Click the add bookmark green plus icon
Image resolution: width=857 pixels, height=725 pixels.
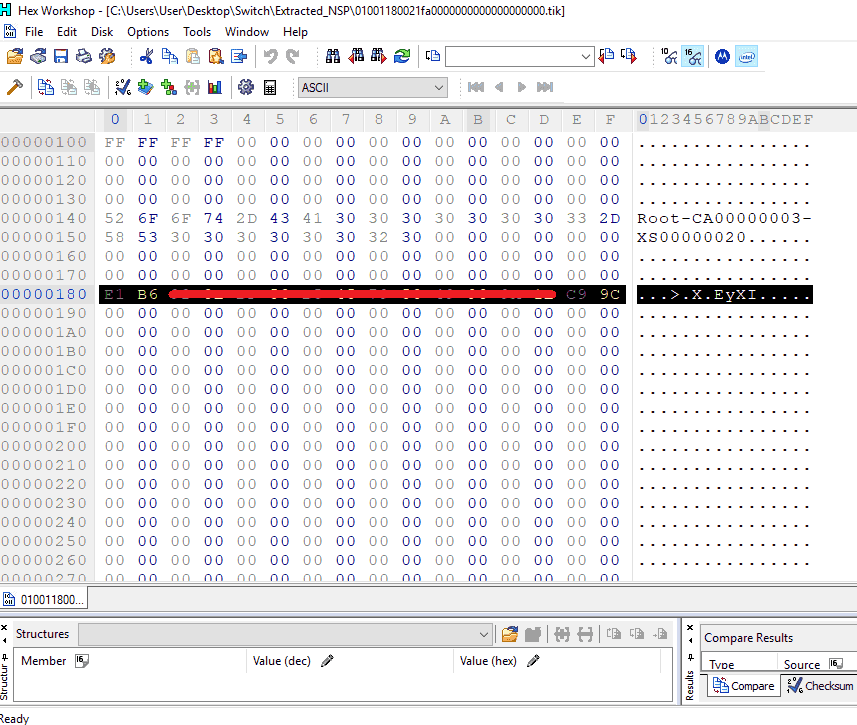145,87
